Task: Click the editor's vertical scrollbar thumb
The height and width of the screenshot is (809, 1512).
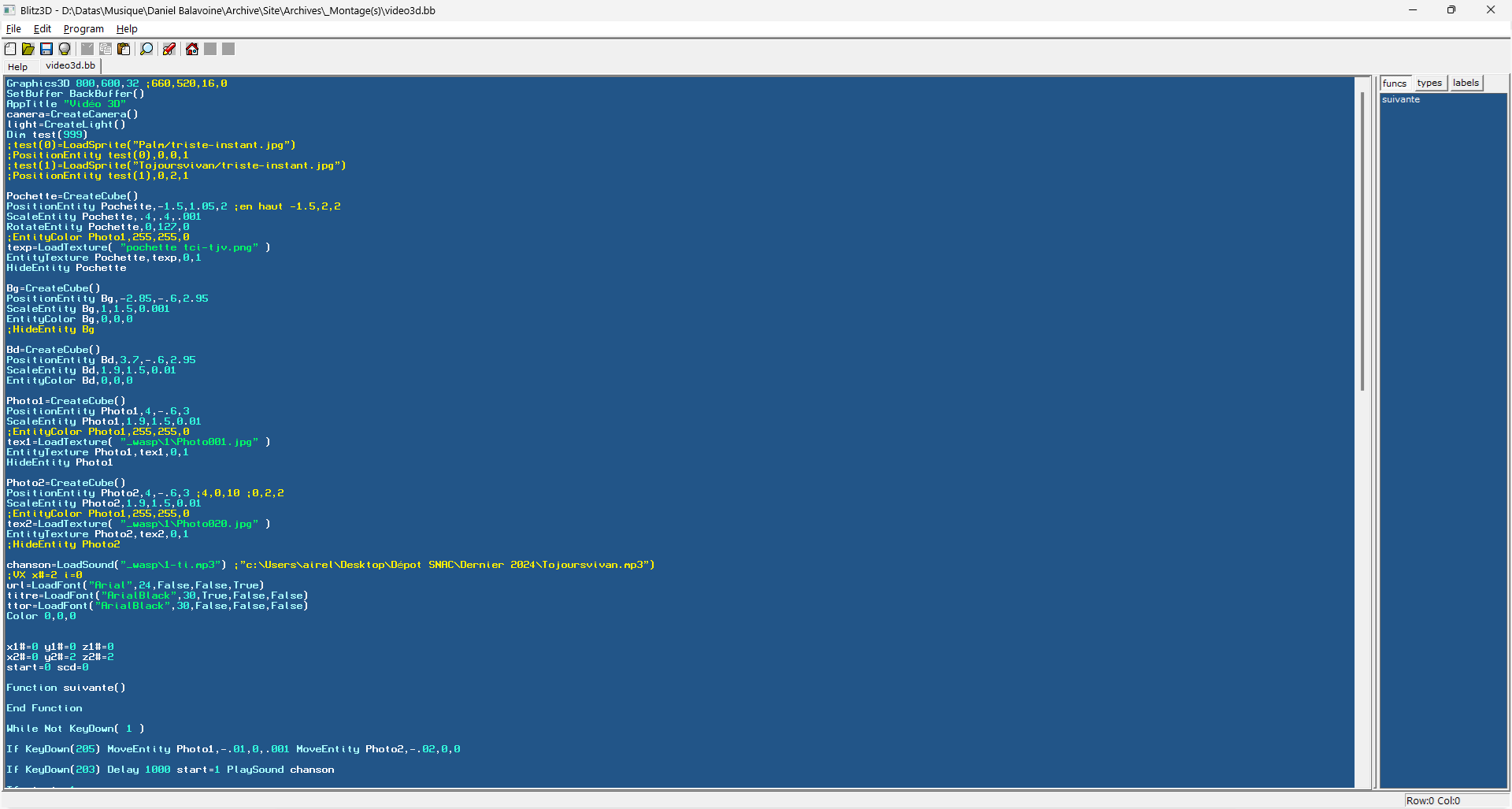Action: pyautogui.click(x=1362, y=240)
